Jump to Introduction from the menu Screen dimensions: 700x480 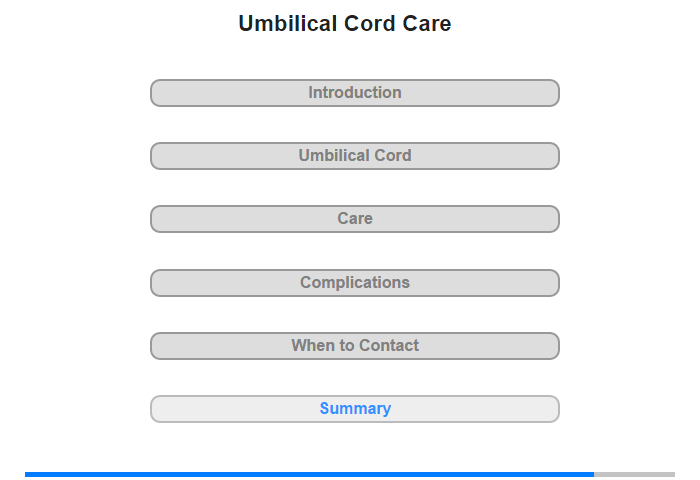pos(355,93)
